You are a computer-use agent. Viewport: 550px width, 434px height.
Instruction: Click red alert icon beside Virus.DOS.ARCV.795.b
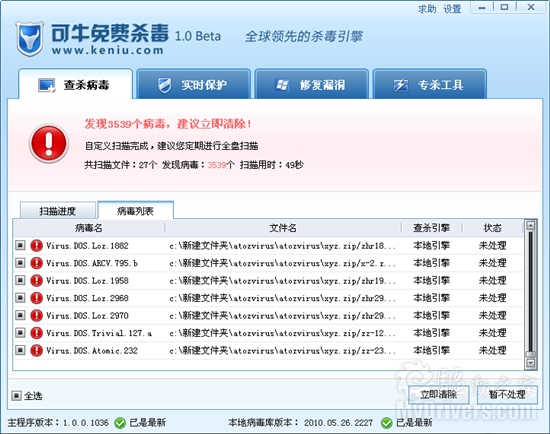36,263
